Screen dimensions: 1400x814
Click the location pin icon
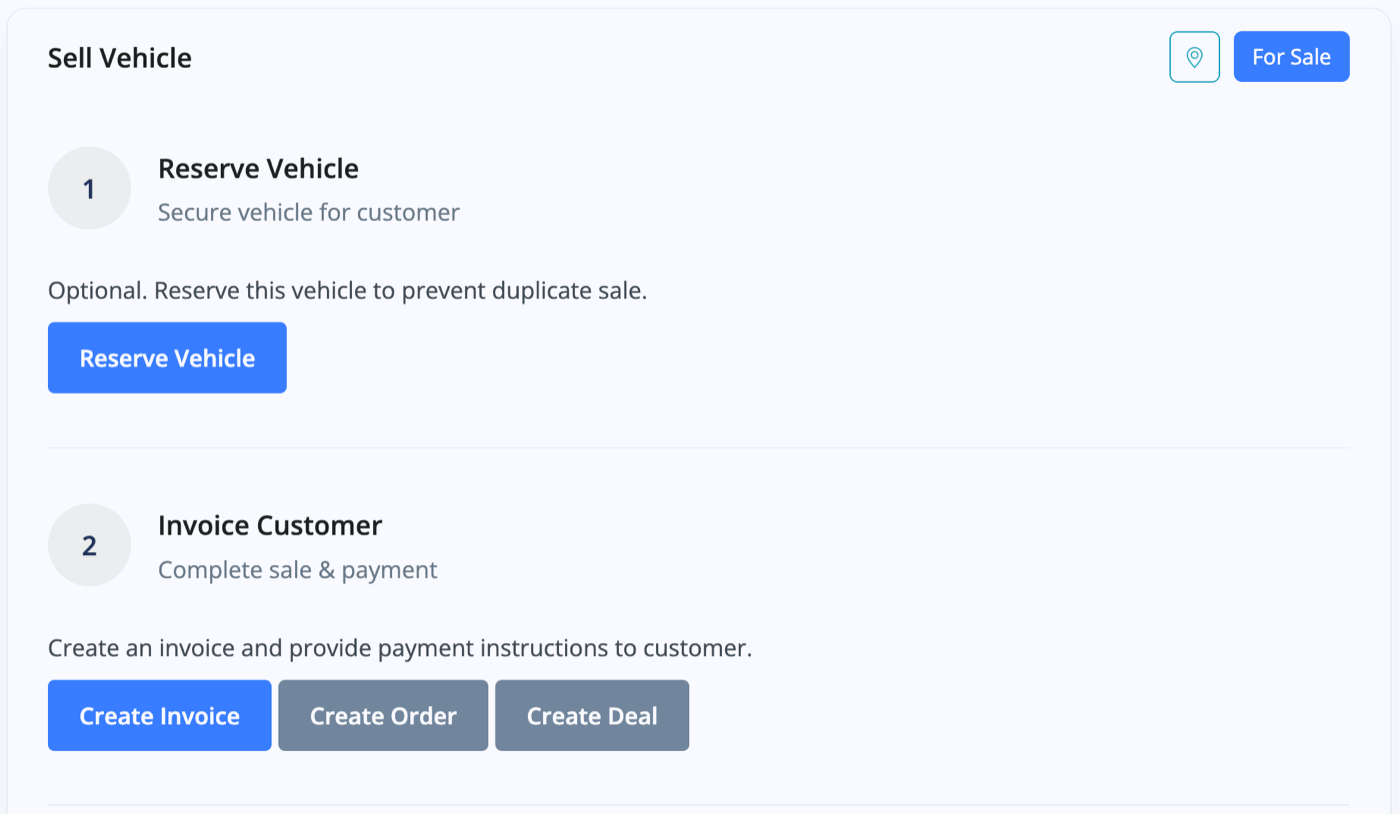(1194, 57)
